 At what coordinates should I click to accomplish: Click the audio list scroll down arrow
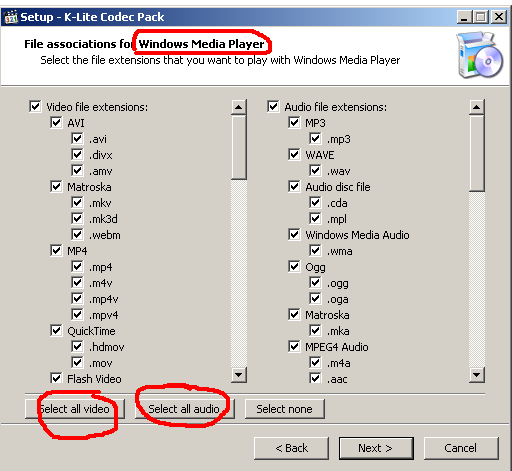[x=477, y=375]
